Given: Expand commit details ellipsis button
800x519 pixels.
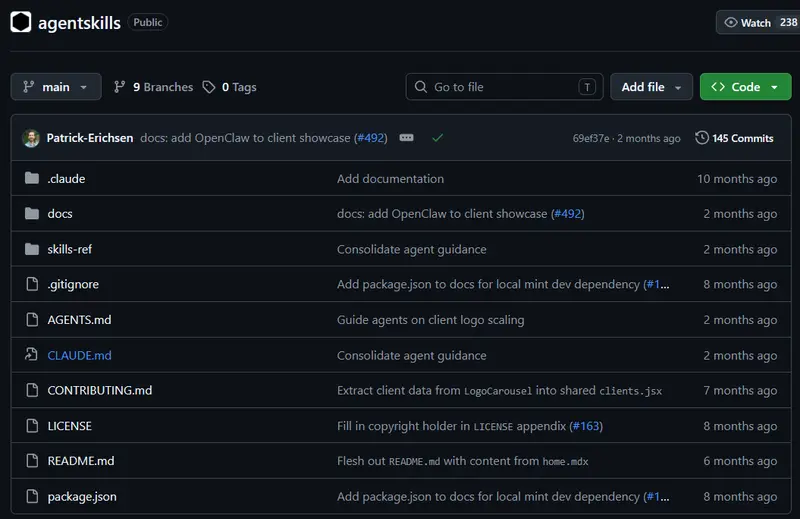Looking at the screenshot, I should (x=407, y=138).
